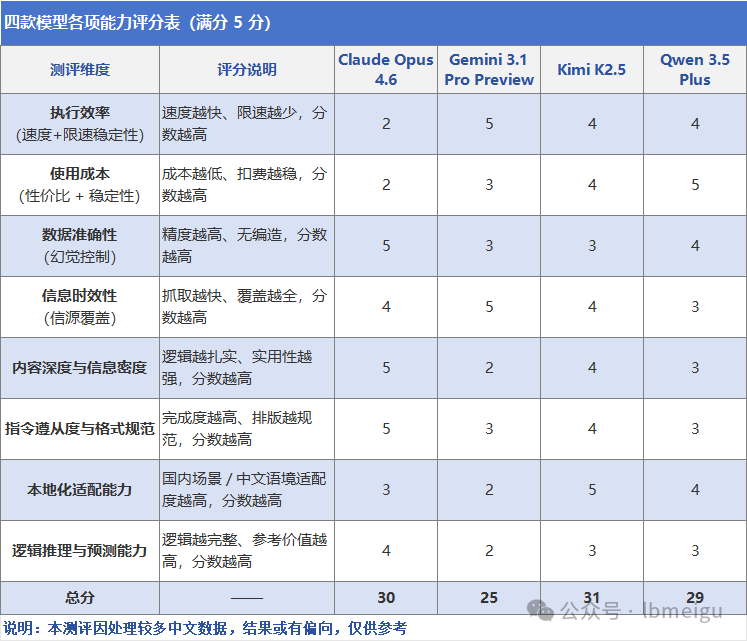Click description '成本越低、扣费越稳，分数越高'
Screen dimensions: 747x641
coord(244,185)
